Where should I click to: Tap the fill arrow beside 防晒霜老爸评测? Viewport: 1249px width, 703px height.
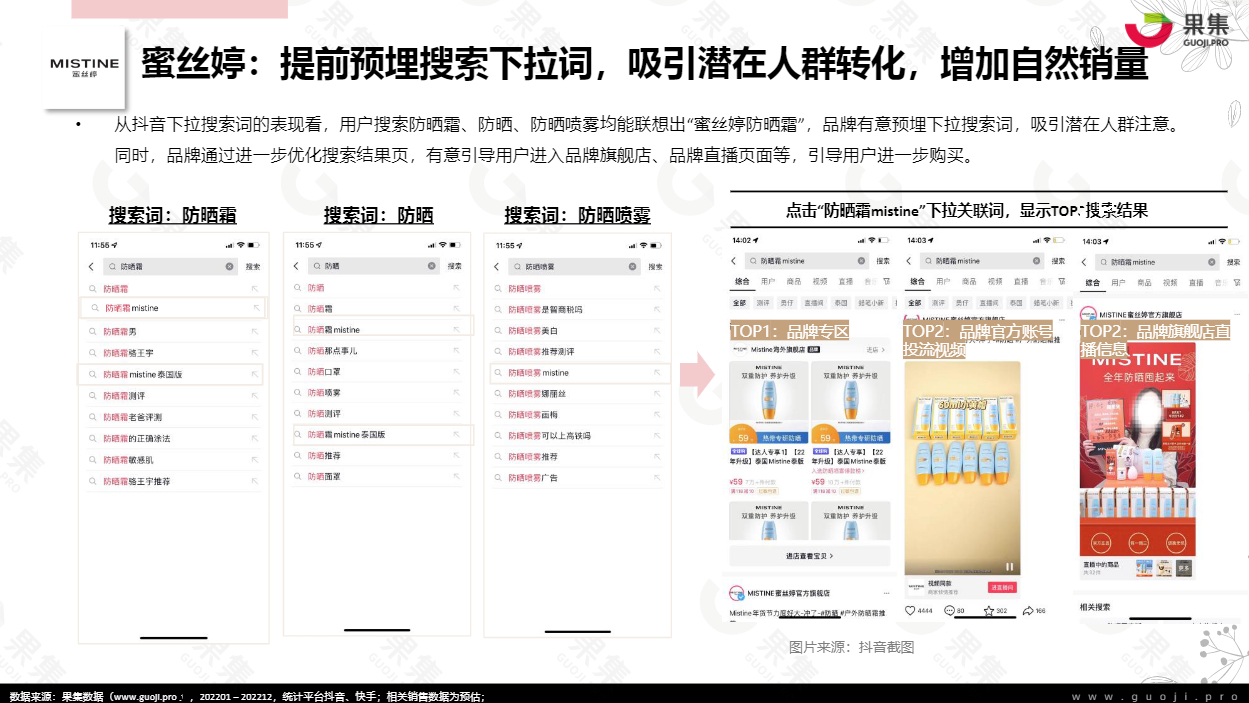[x=255, y=417]
